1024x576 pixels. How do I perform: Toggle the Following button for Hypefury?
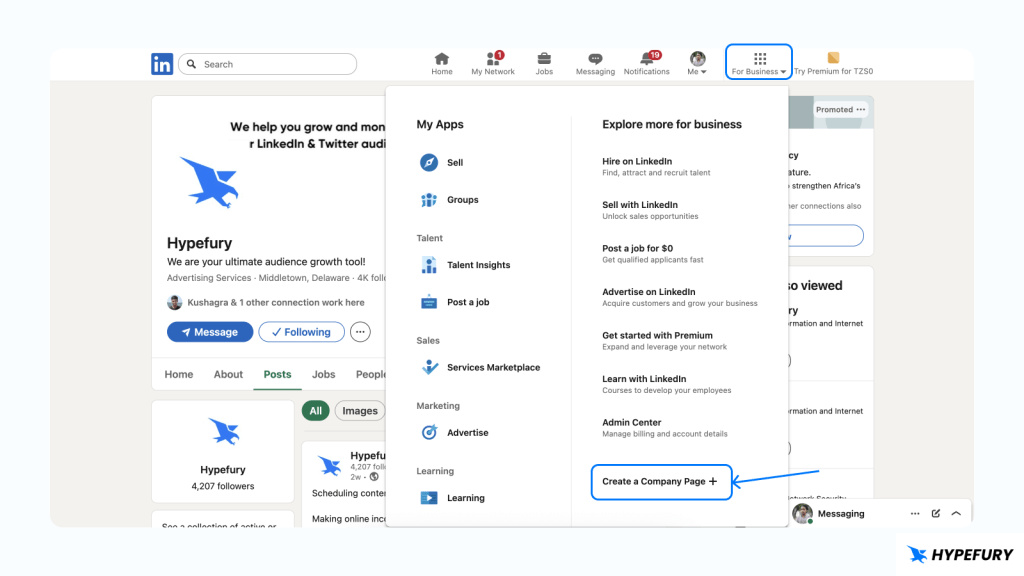click(301, 332)
